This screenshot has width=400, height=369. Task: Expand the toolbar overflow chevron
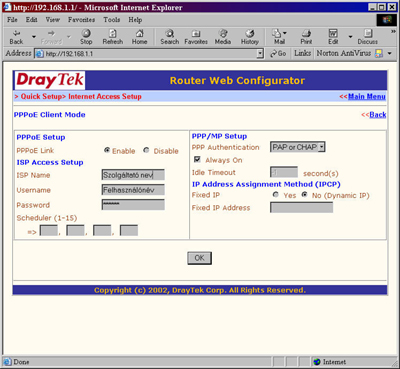click(x=393, y=31)
